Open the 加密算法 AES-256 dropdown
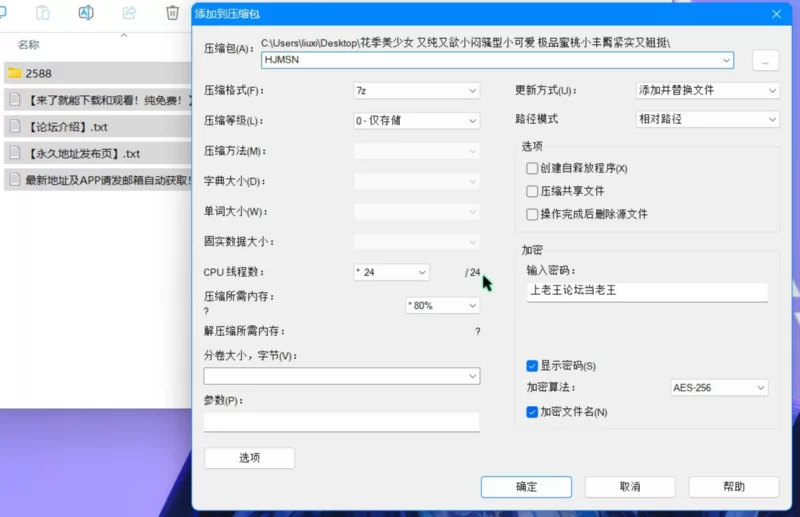The image size is (800, 517). (x=719, y=387)
